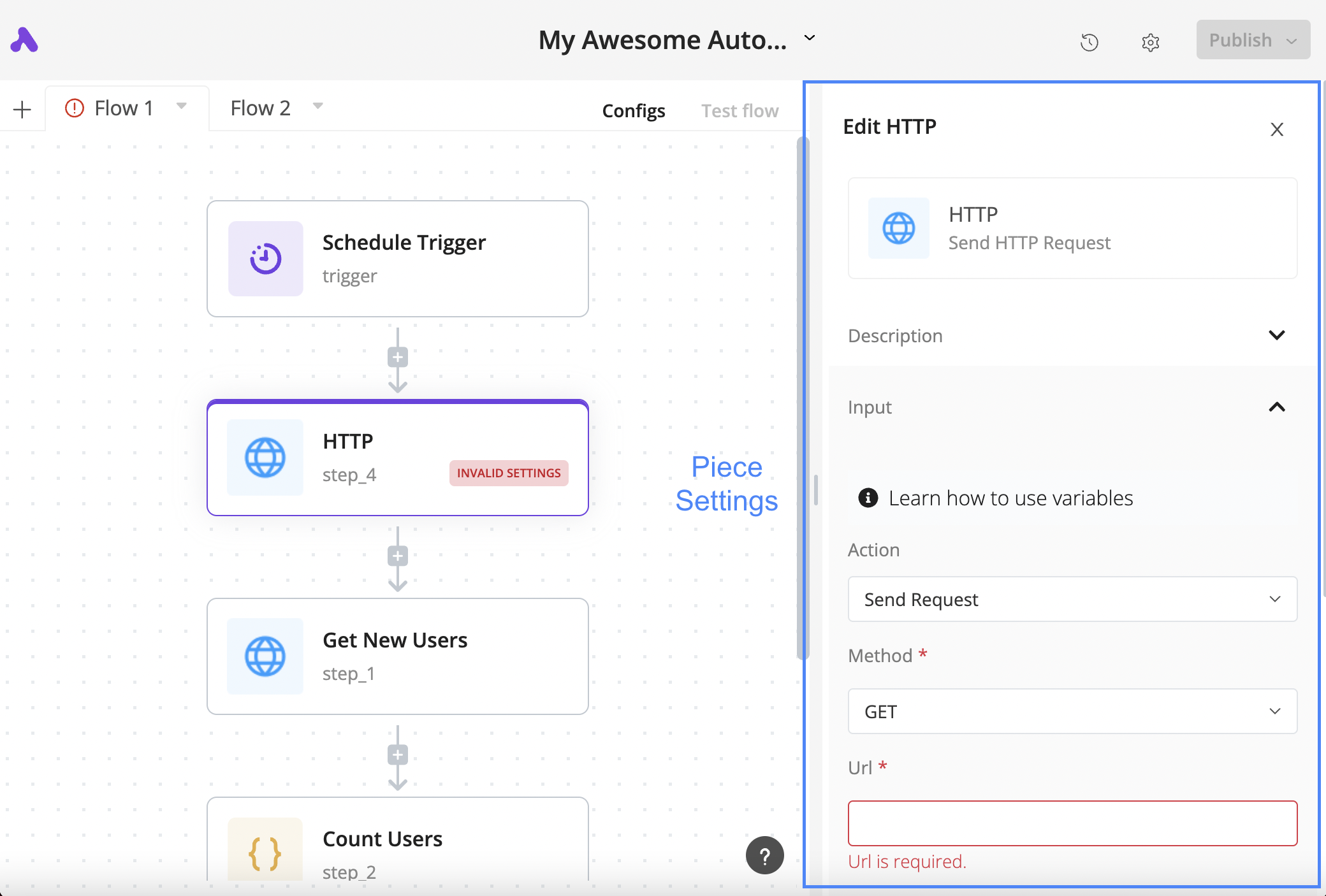Viewport: 1326px width, 896px height.
Task: Select the Schedule Trigger step icon
Action: tap(265, 259)
